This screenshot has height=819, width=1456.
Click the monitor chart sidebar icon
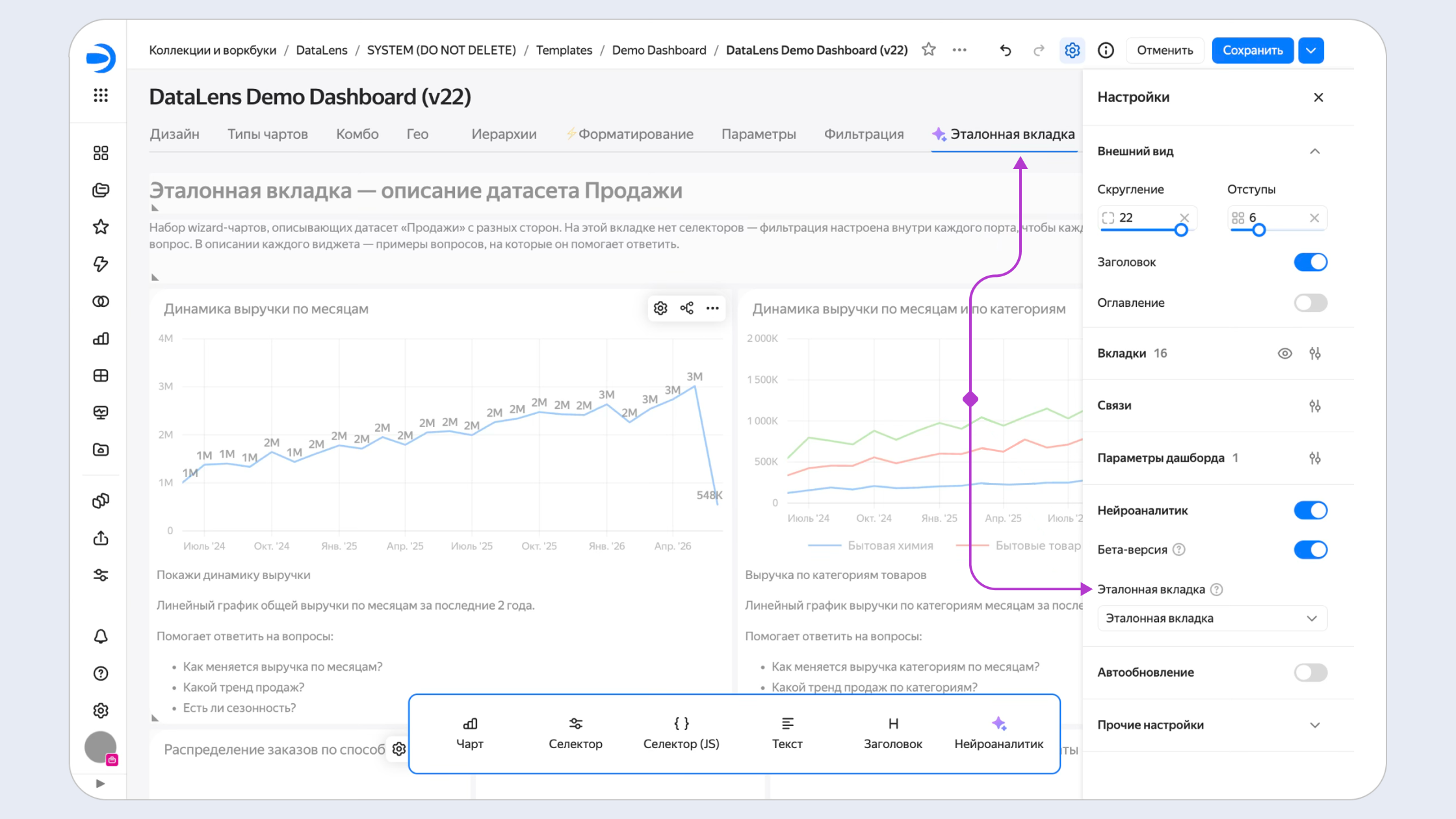click(x=101, y=413)
